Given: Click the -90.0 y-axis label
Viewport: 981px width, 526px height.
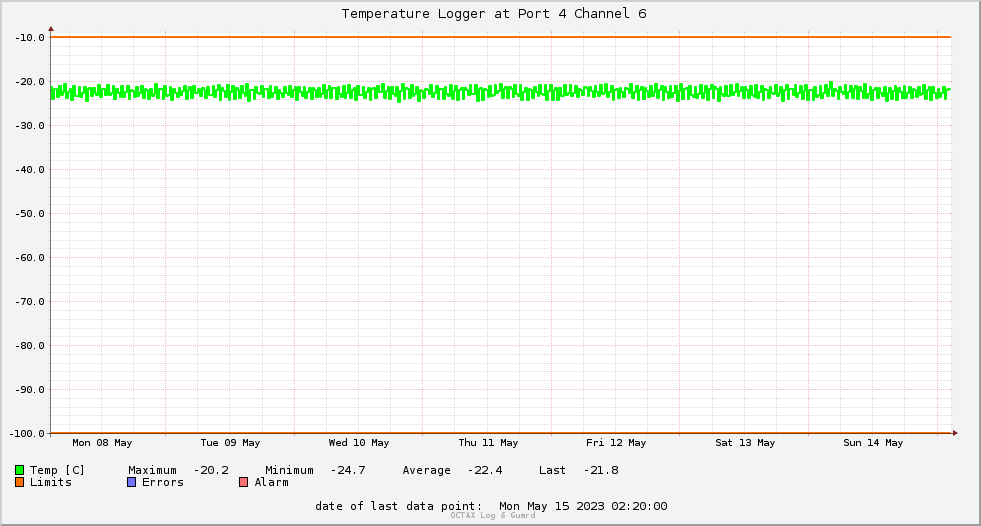Looking at the screenshot, I should click(x=30, y=390).
